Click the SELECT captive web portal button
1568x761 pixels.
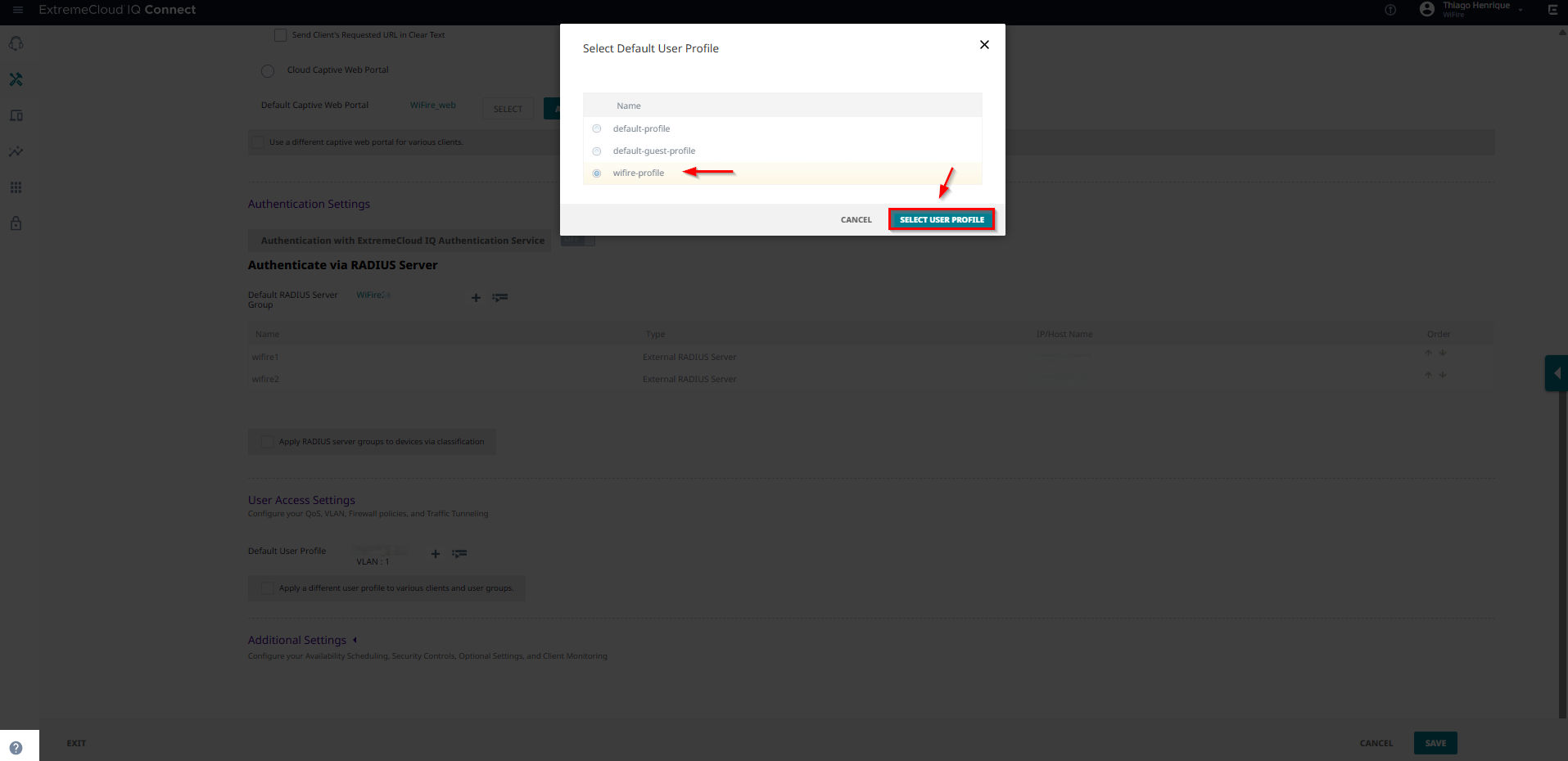pos(508,109)
